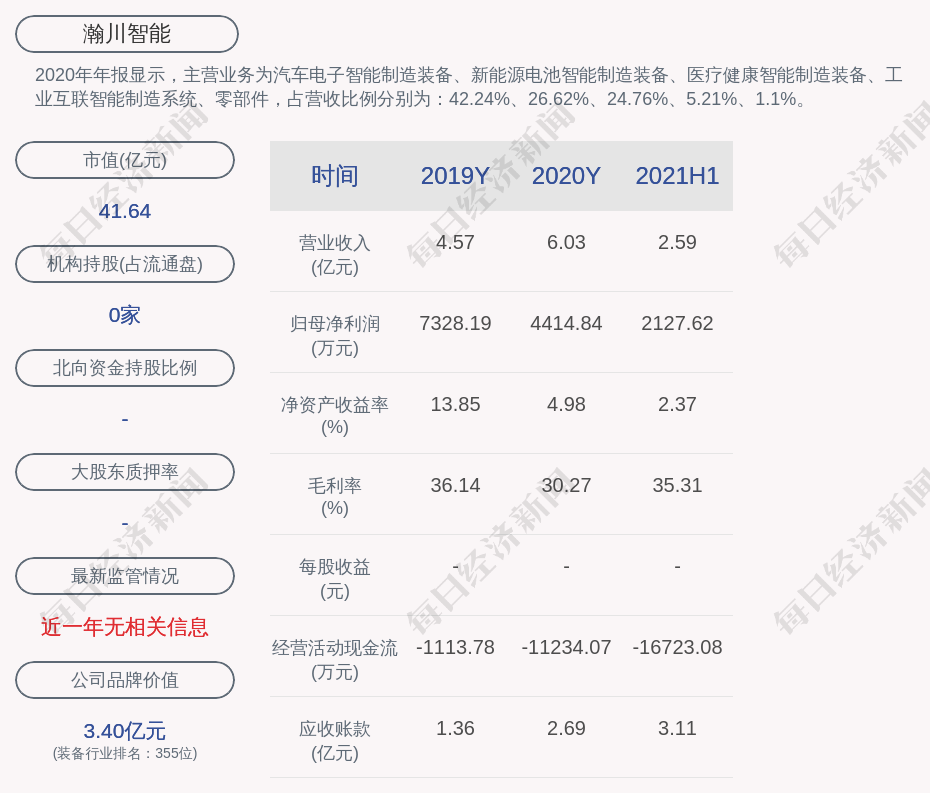
Task: Open the 最新监管情况 label
Action: (125, 576)
